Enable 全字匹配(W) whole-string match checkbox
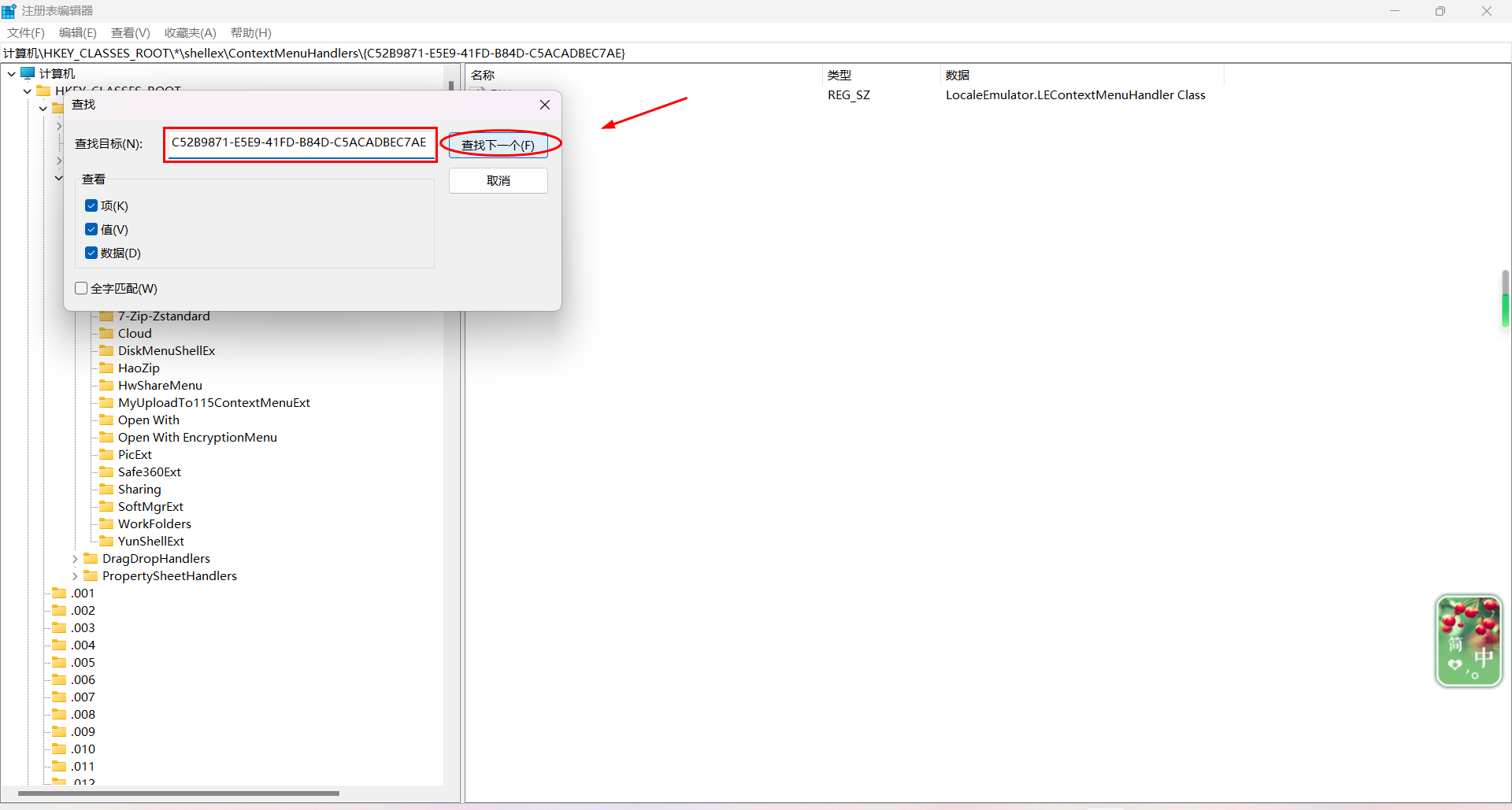1512x810 pixels. click(81, 289)
